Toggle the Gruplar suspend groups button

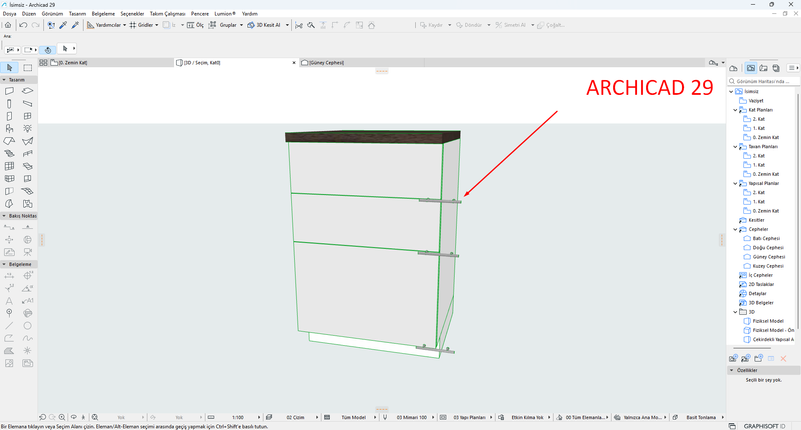(x=223, y=25)
